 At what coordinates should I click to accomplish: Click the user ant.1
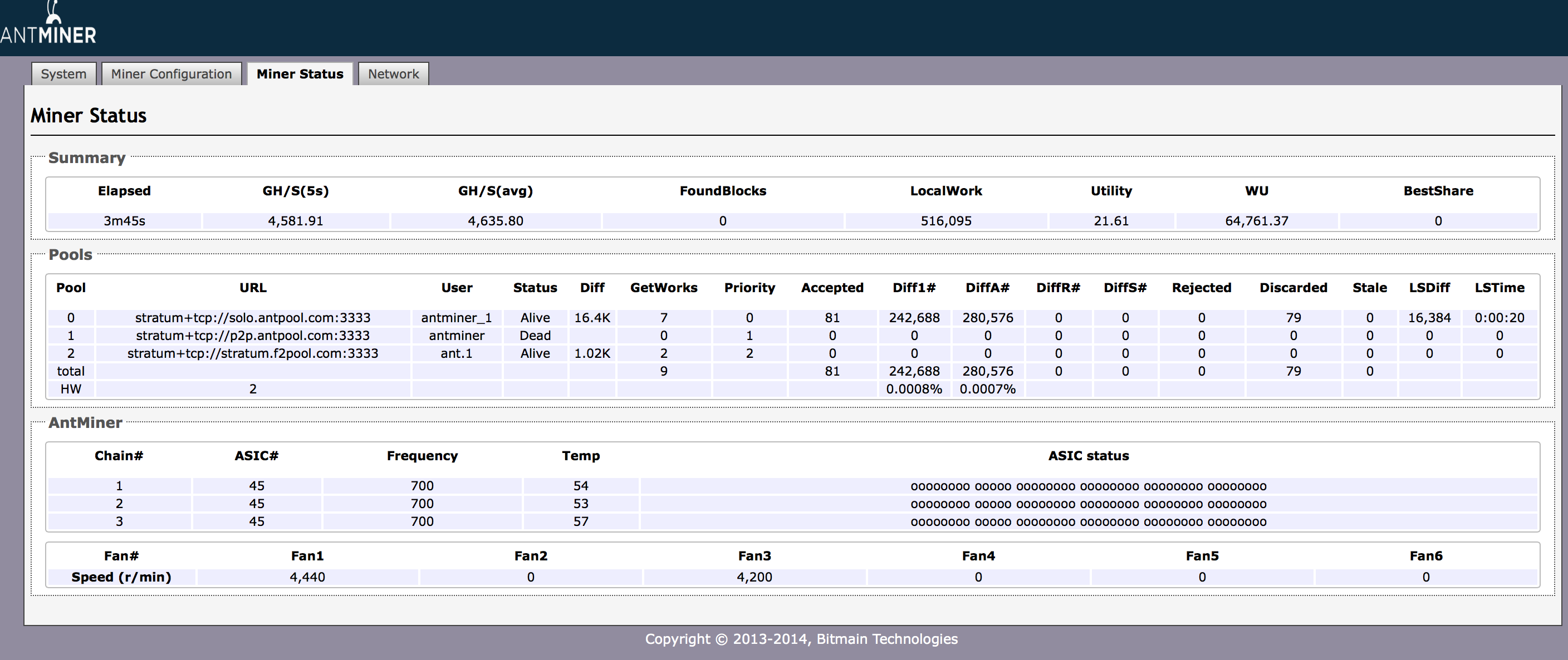tap(457, 353)
